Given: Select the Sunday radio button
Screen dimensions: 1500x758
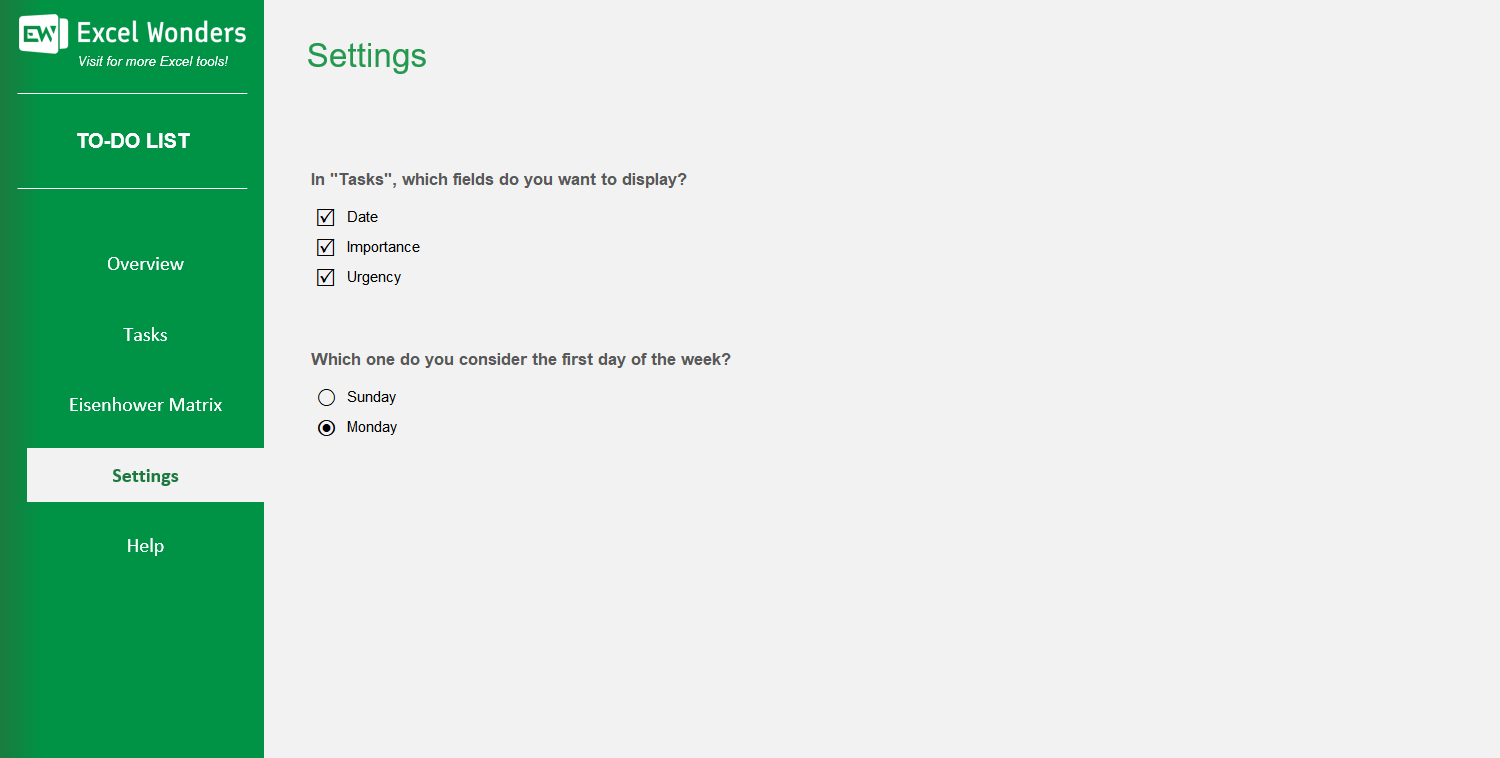Looking at the screenshot, I should [x=326, y=397].
